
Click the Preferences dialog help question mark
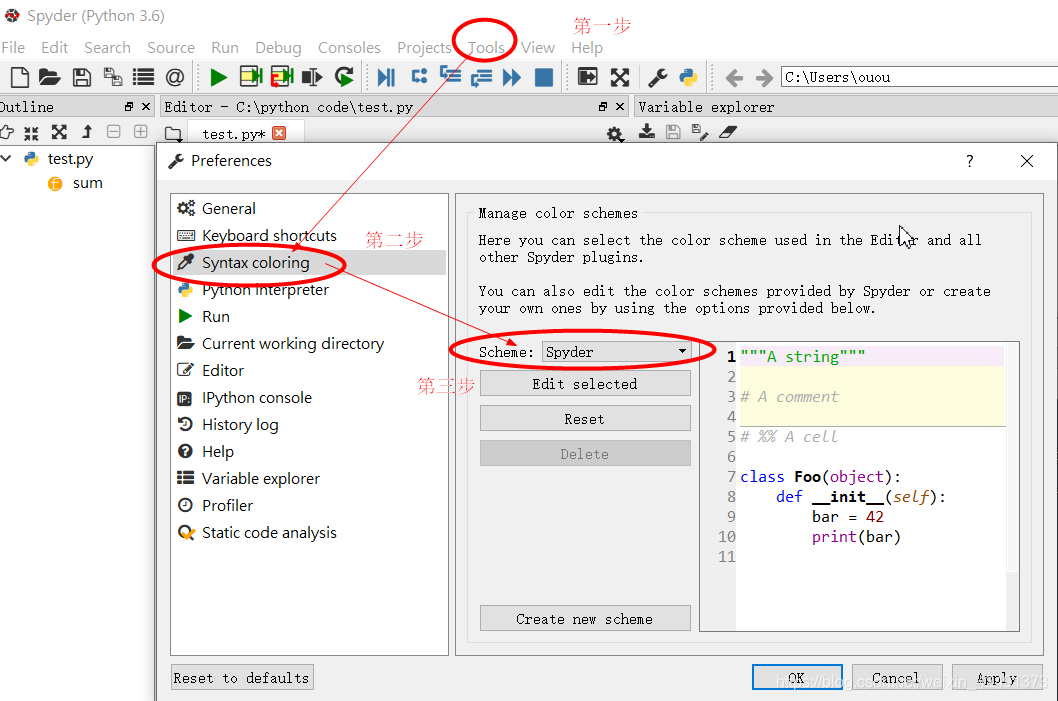(x=970, y=161)
